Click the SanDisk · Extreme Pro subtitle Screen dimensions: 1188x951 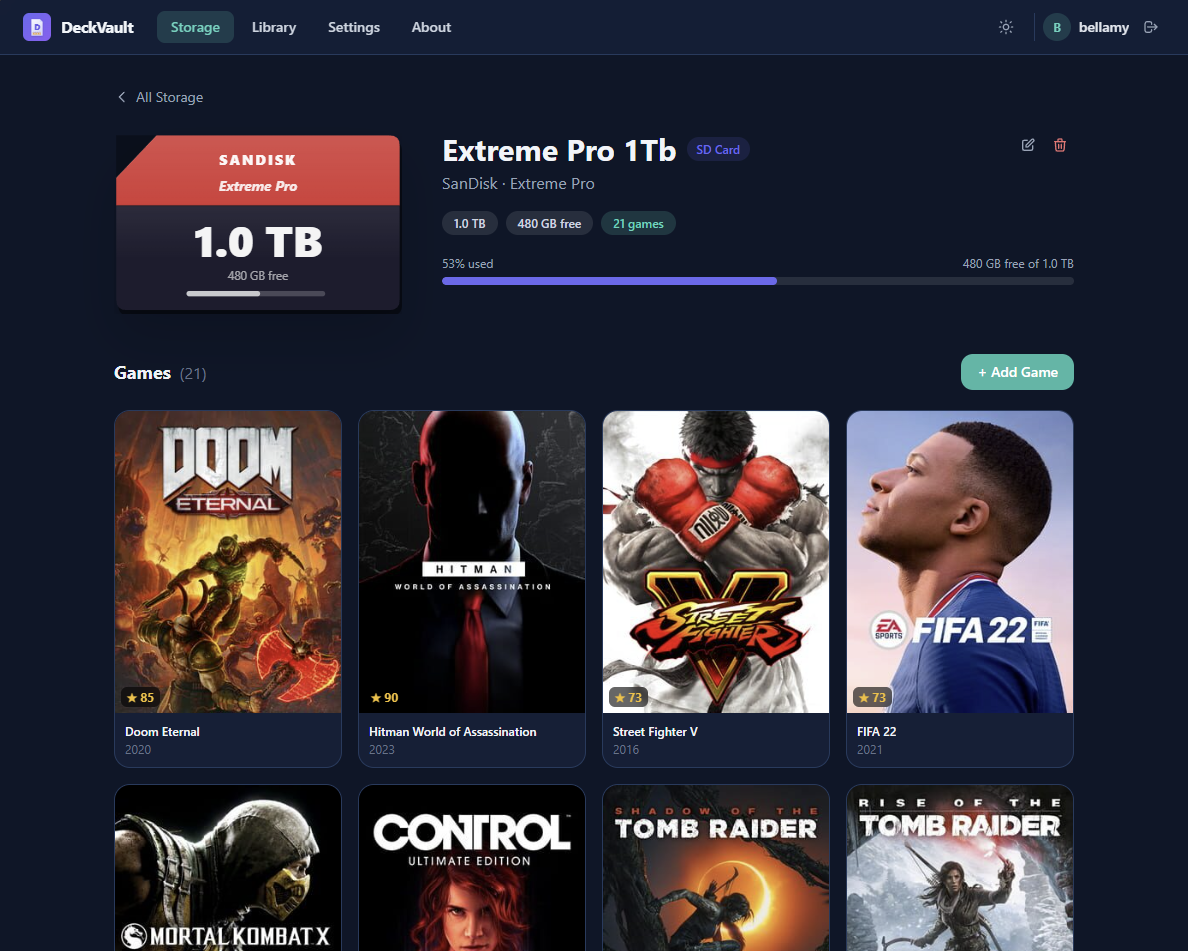coord(518,183)
